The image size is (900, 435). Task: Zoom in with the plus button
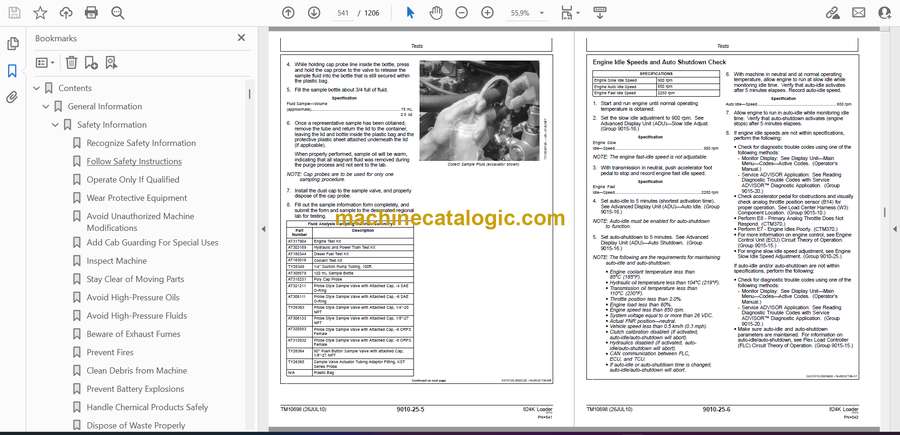point(487,13)
